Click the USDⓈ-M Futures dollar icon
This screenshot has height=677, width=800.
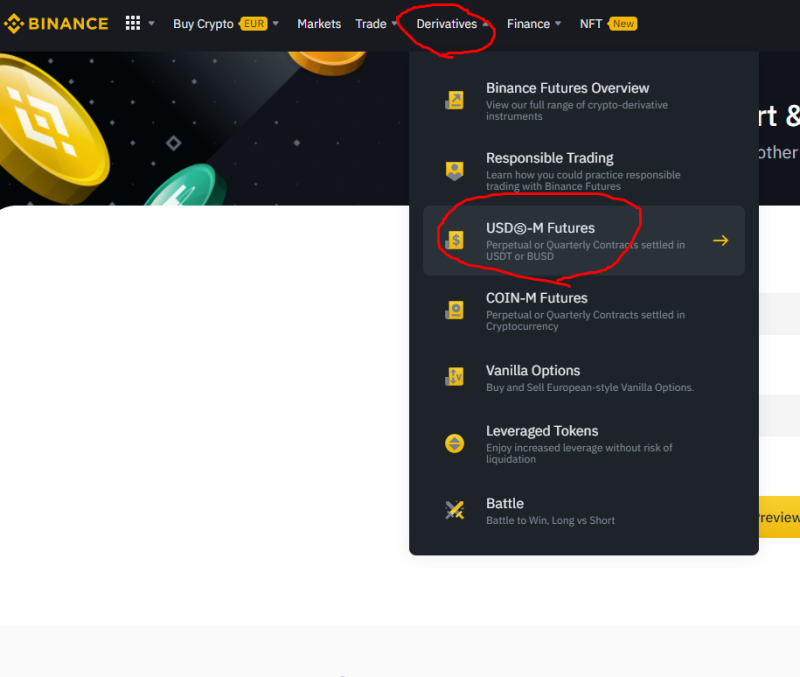coord(454,240)
